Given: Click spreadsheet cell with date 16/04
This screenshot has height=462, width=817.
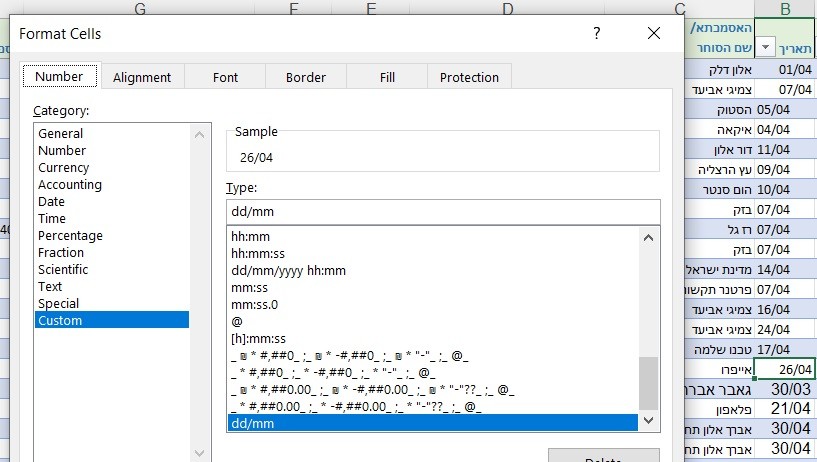Looking at the screenshot, I should pyautogui.click(x=785, y=309).
